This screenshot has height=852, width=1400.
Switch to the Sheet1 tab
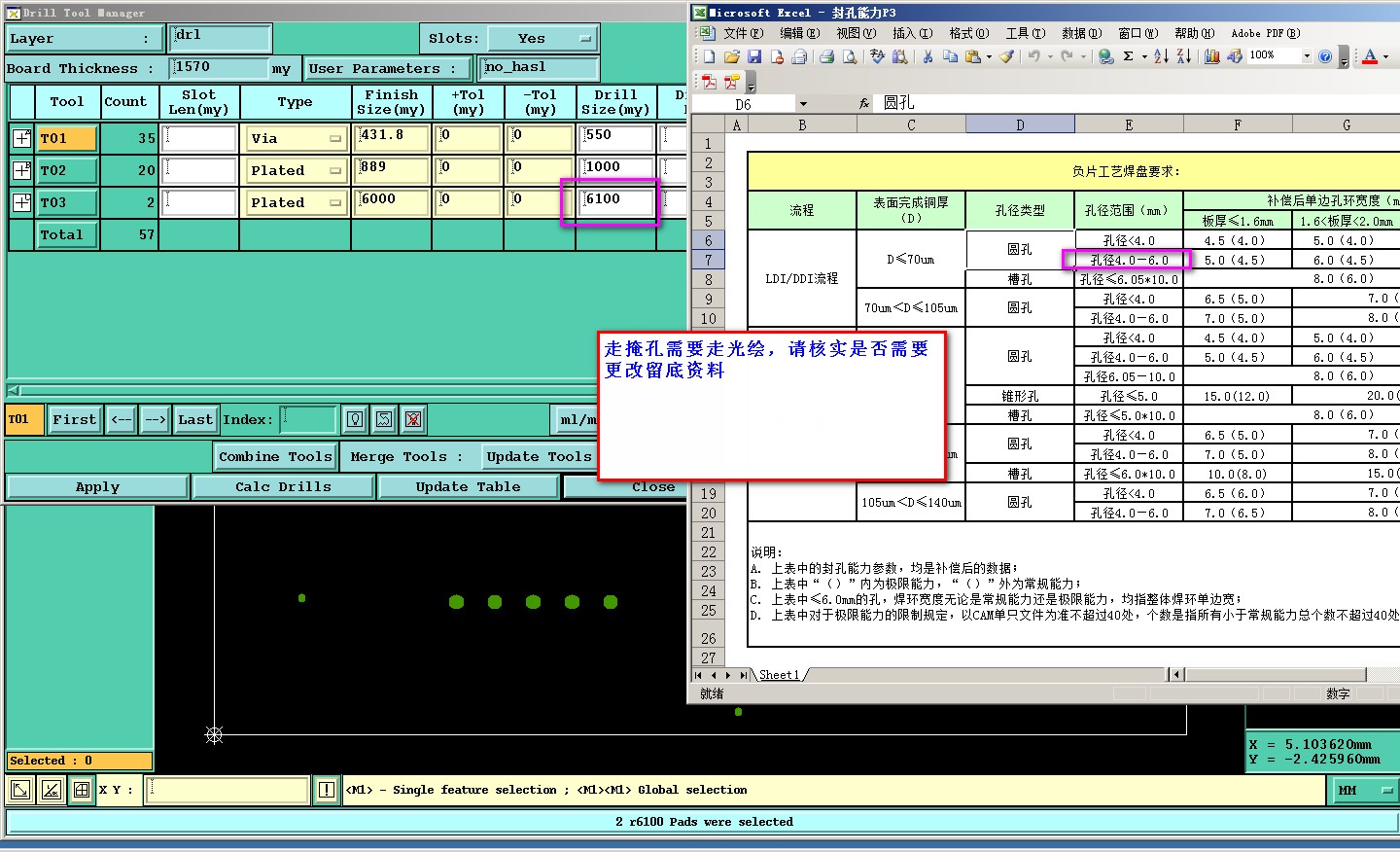[x=779, y=675]
